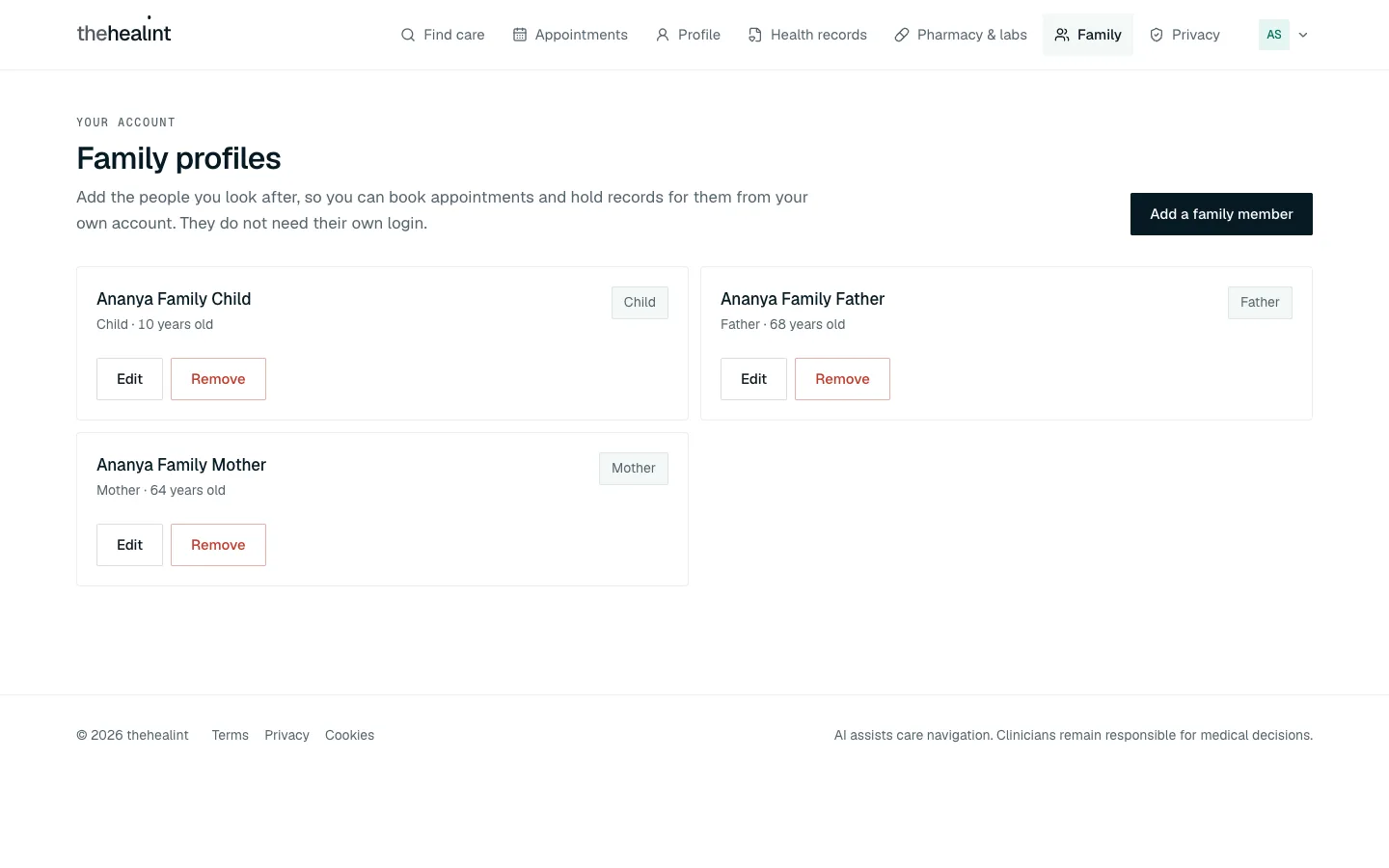The height and width of the screenshot is (868, 1389).
Task: Click the name Ananya Family Mother
Action: click(181, 465)
